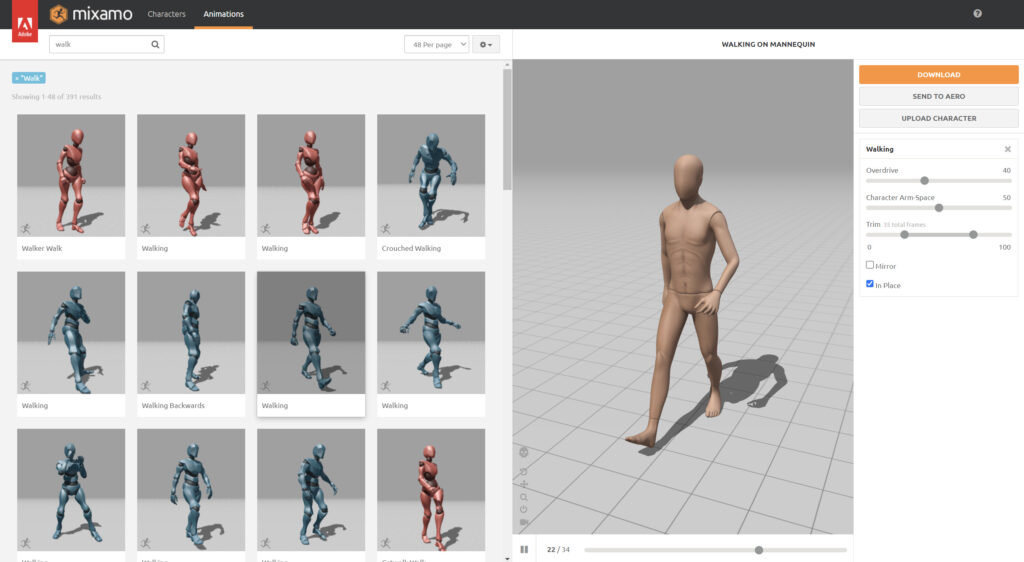This screenshot has width=1024, height=562.
Task: Click the help question mark icon
Action: [977, 14]
